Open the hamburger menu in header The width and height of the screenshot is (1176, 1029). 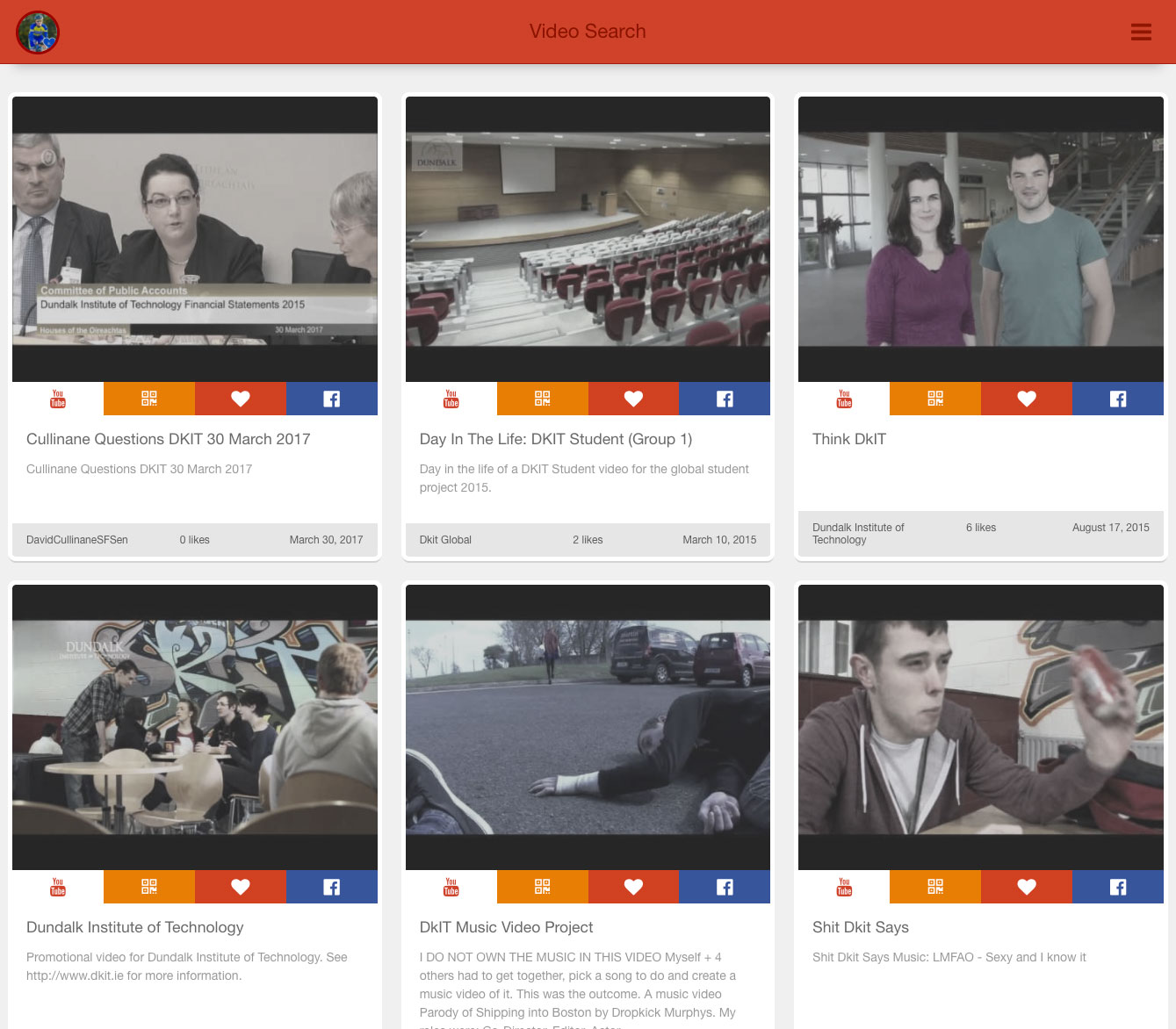point(1141,32)
